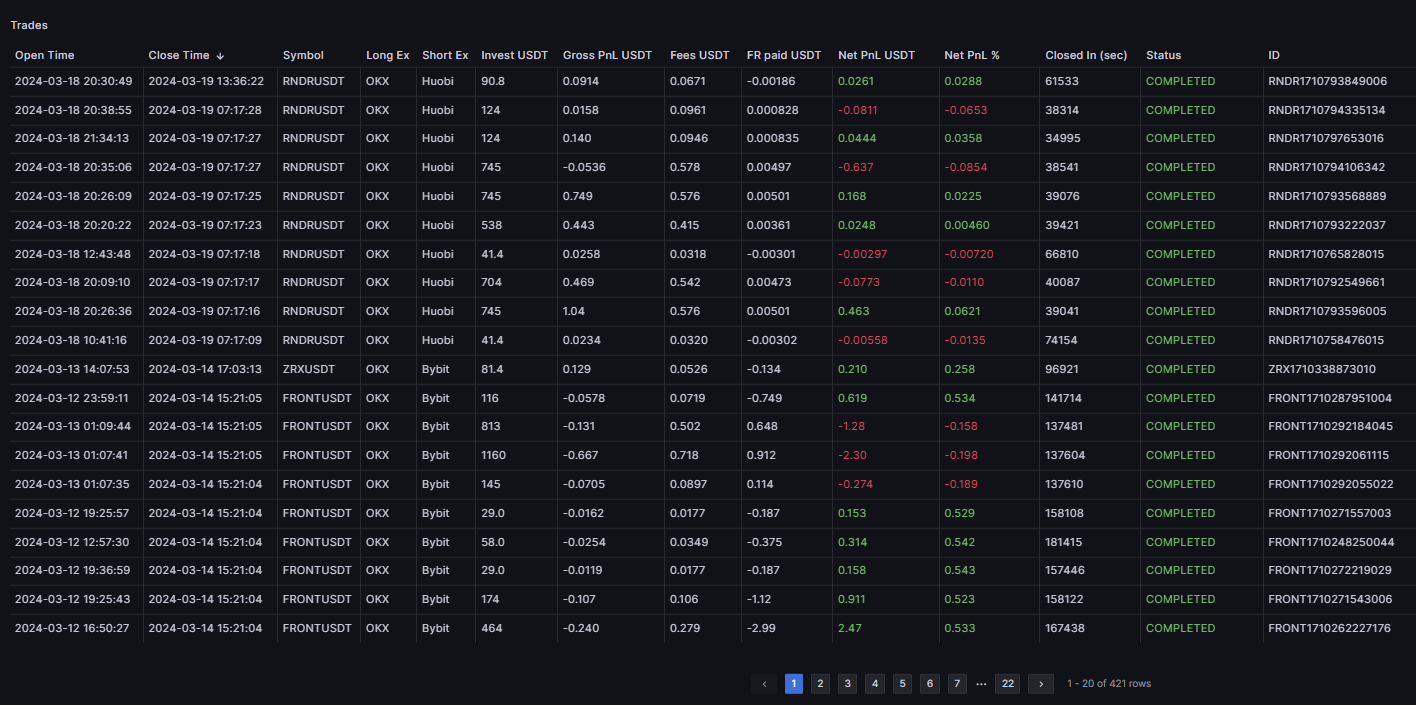Click the Trades panel title
Screen dimensions: 1416x705
tap(29, 24)
